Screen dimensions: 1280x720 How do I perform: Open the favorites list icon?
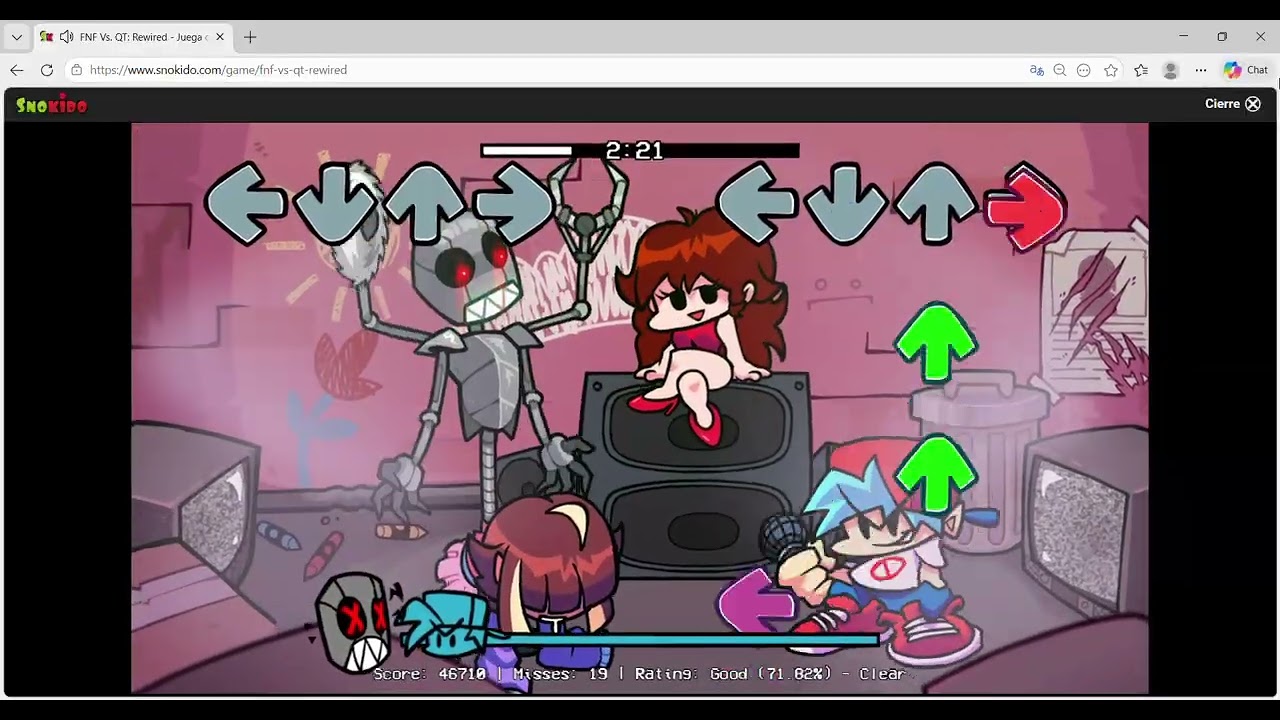tap(1141, 70)
